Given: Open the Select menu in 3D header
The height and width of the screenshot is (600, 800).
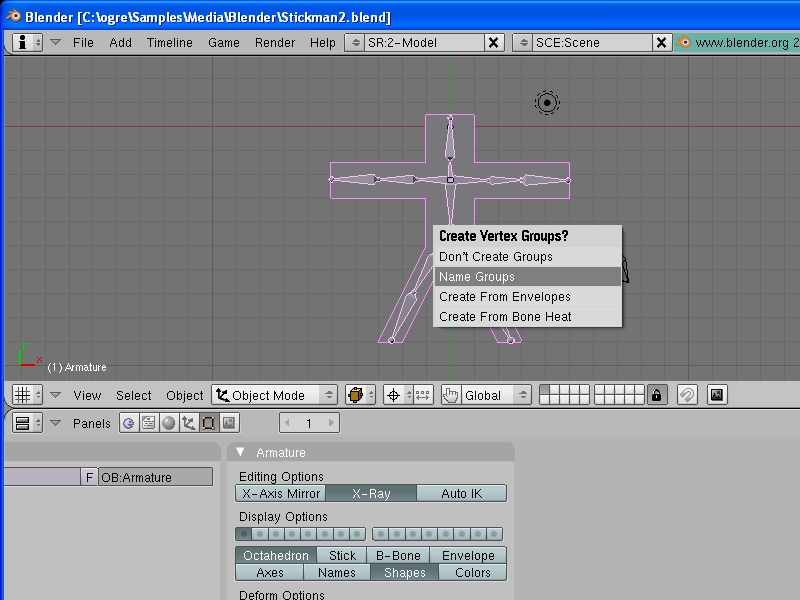Looking at the screenshot, I should pyautogui.click(x=133, y=395).
